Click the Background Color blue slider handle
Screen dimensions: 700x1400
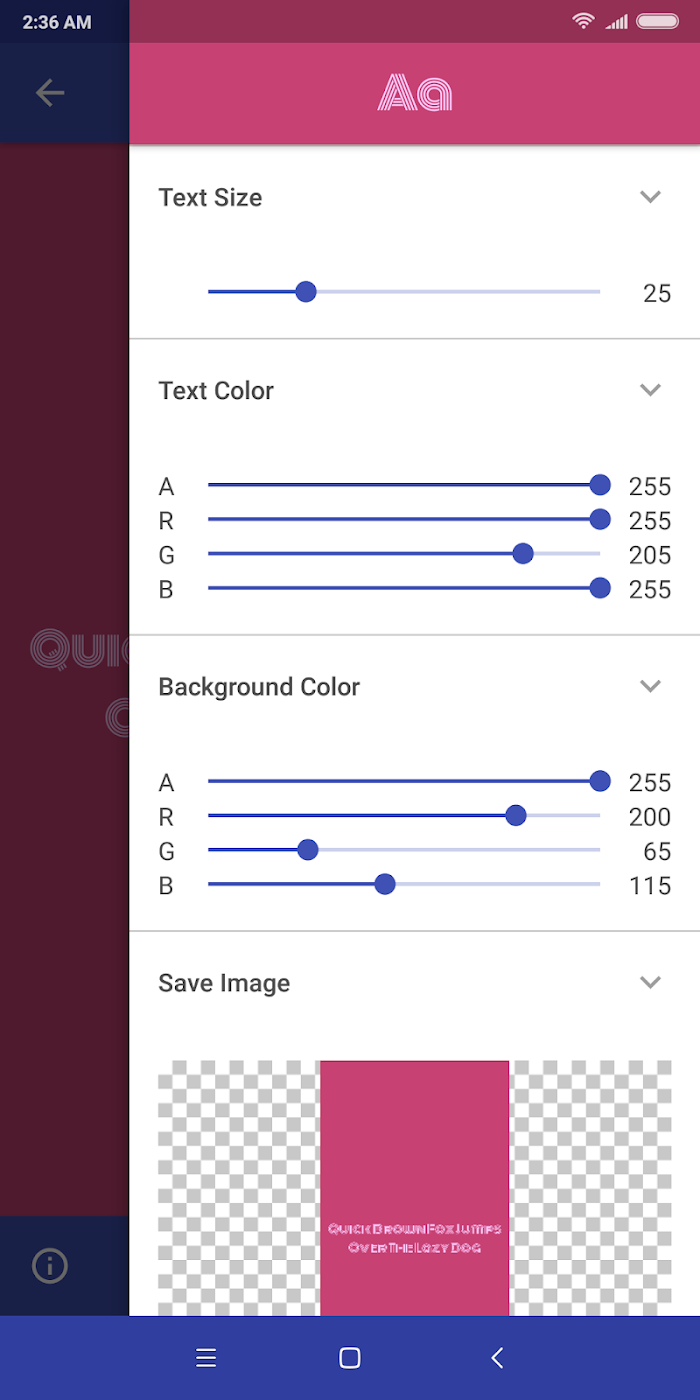coord(385,884)
